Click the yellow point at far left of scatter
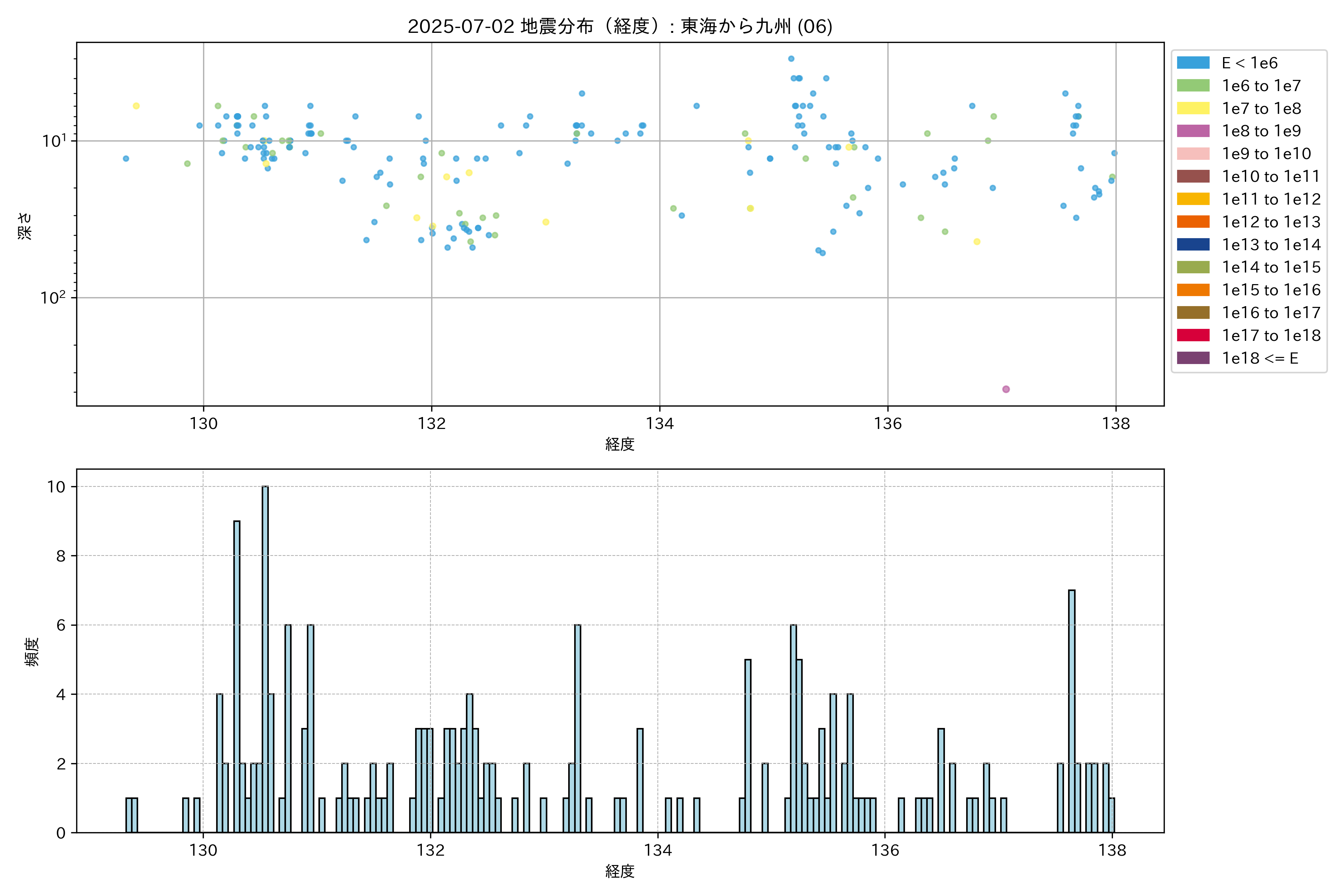Screen dimensions: 1344x896 pos(136,106)
